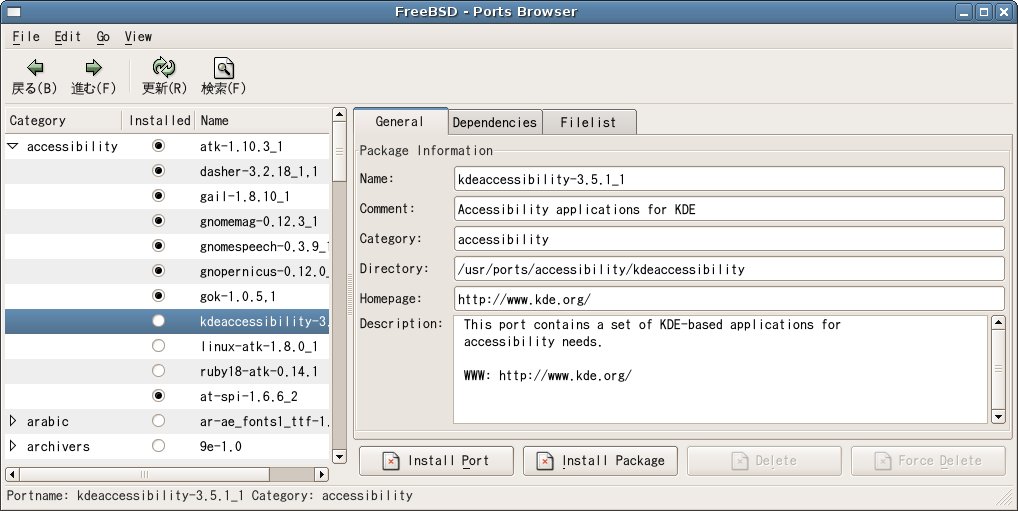Toggle installed radio for gnomemag-0.12.3_1
The height and width of the screenshot is (511, 1018).
[158, 221]
